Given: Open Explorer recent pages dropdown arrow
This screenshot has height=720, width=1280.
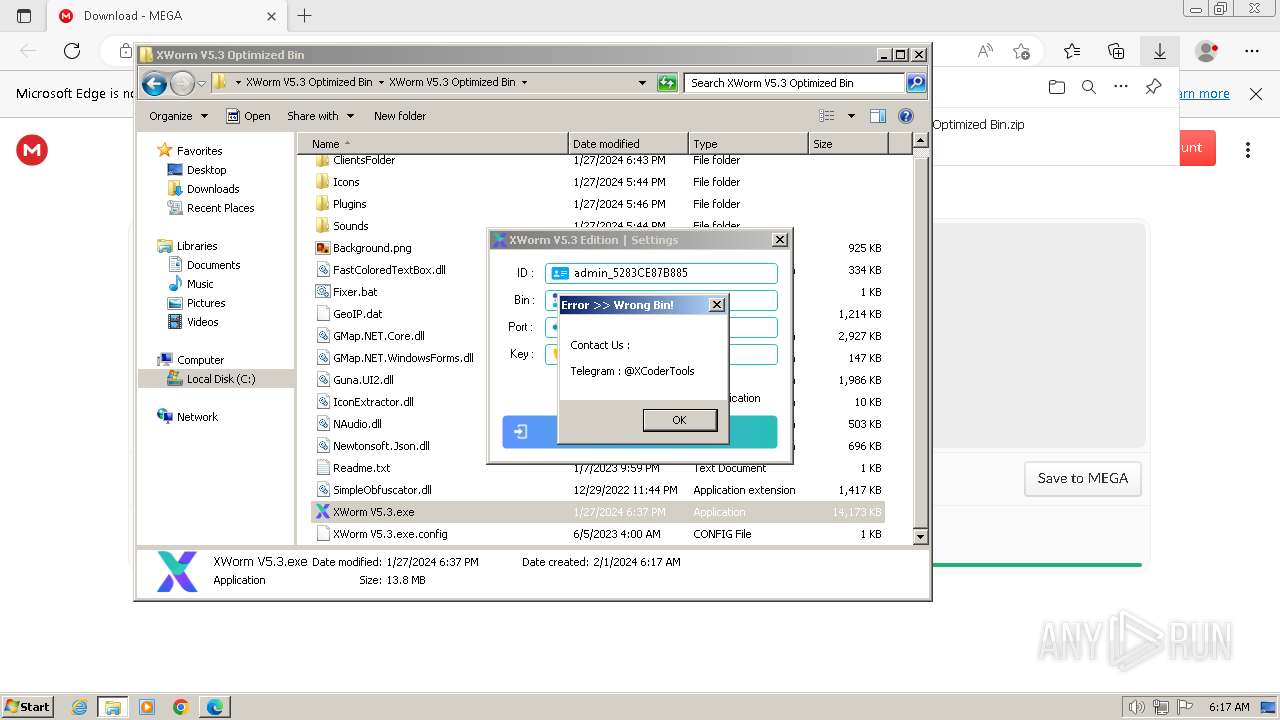Looking at the screenshot, I should pyautogui.click(x=202, y=83).
